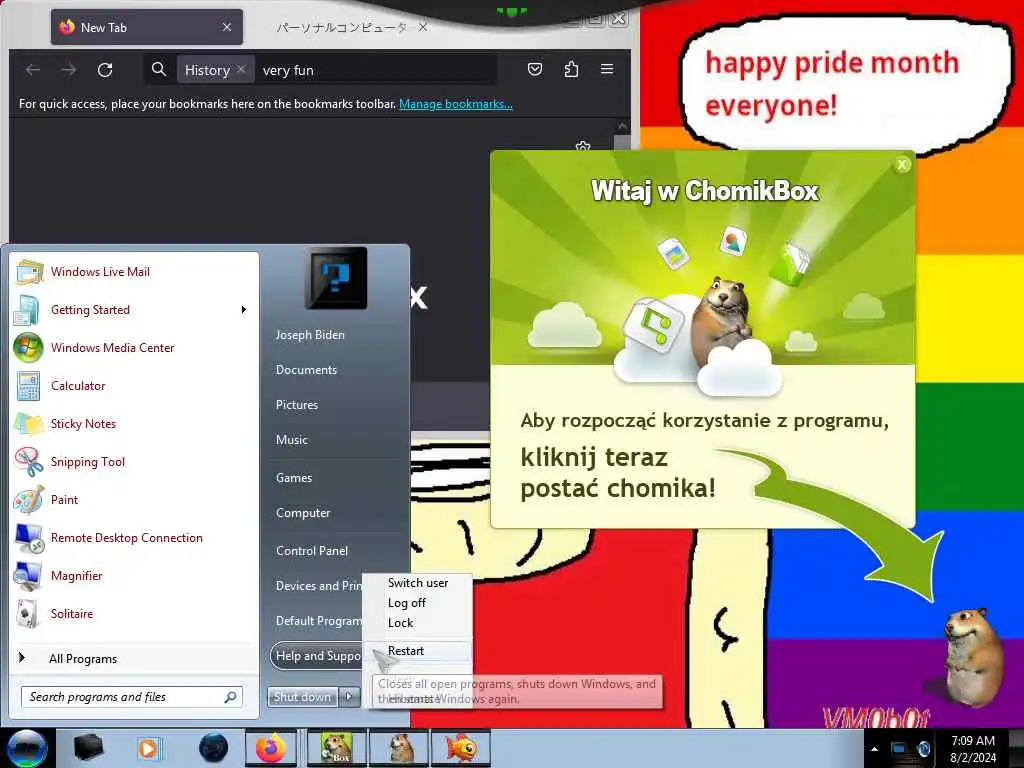The width and height of the screenshot is (1024, 768).
Task: Open the media player taskbar icon
Action: pyautogui.click(x=148, y=748)
